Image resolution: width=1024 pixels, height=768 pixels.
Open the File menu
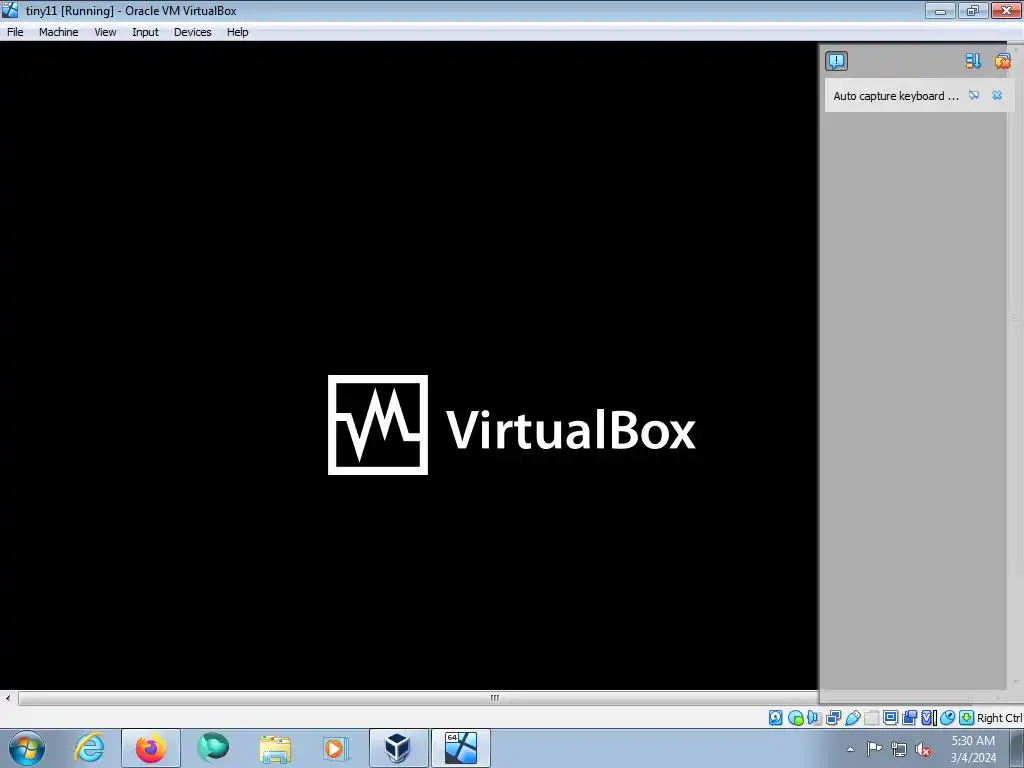tap(15, 32)
